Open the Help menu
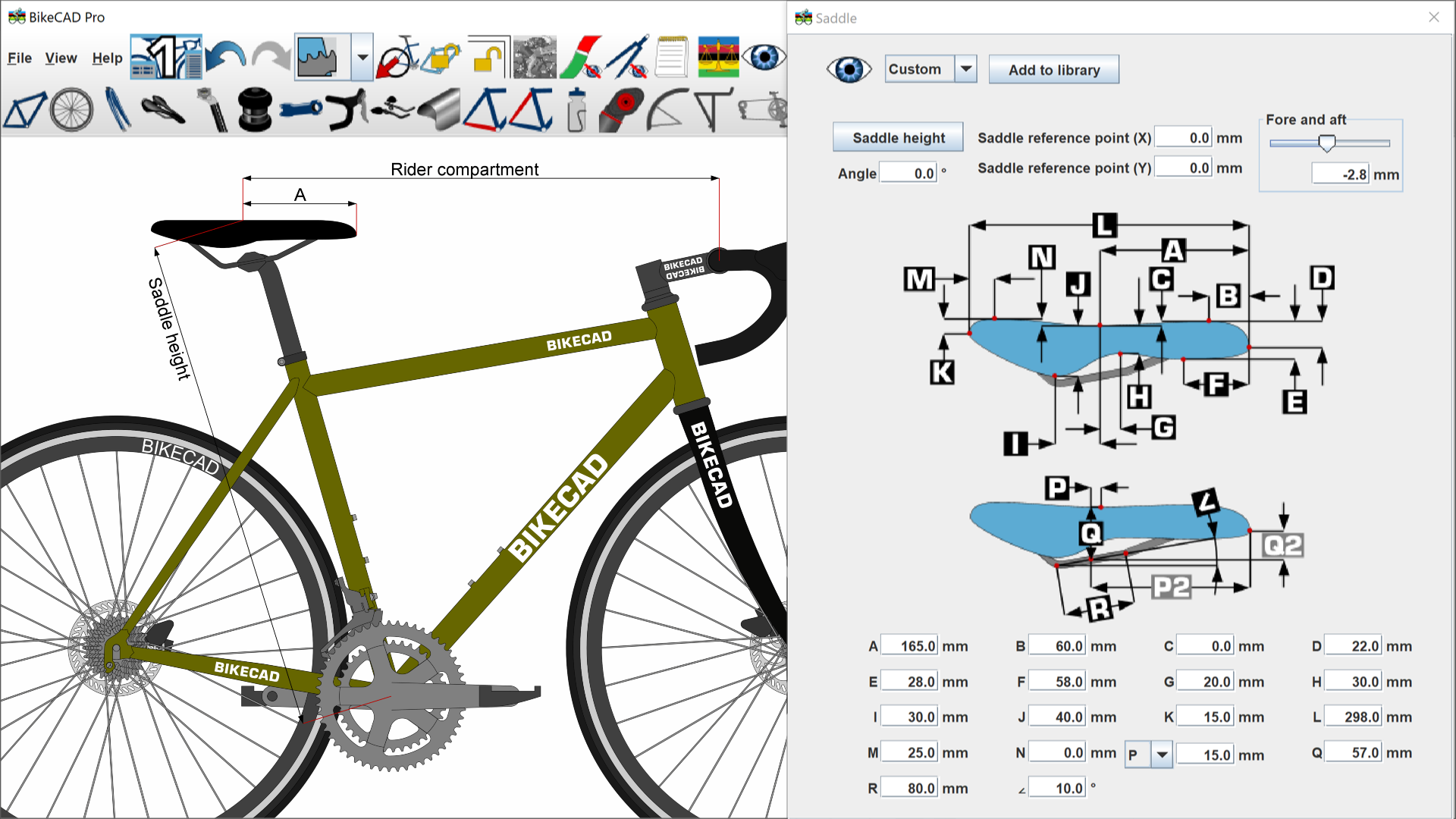 point(107,58)
